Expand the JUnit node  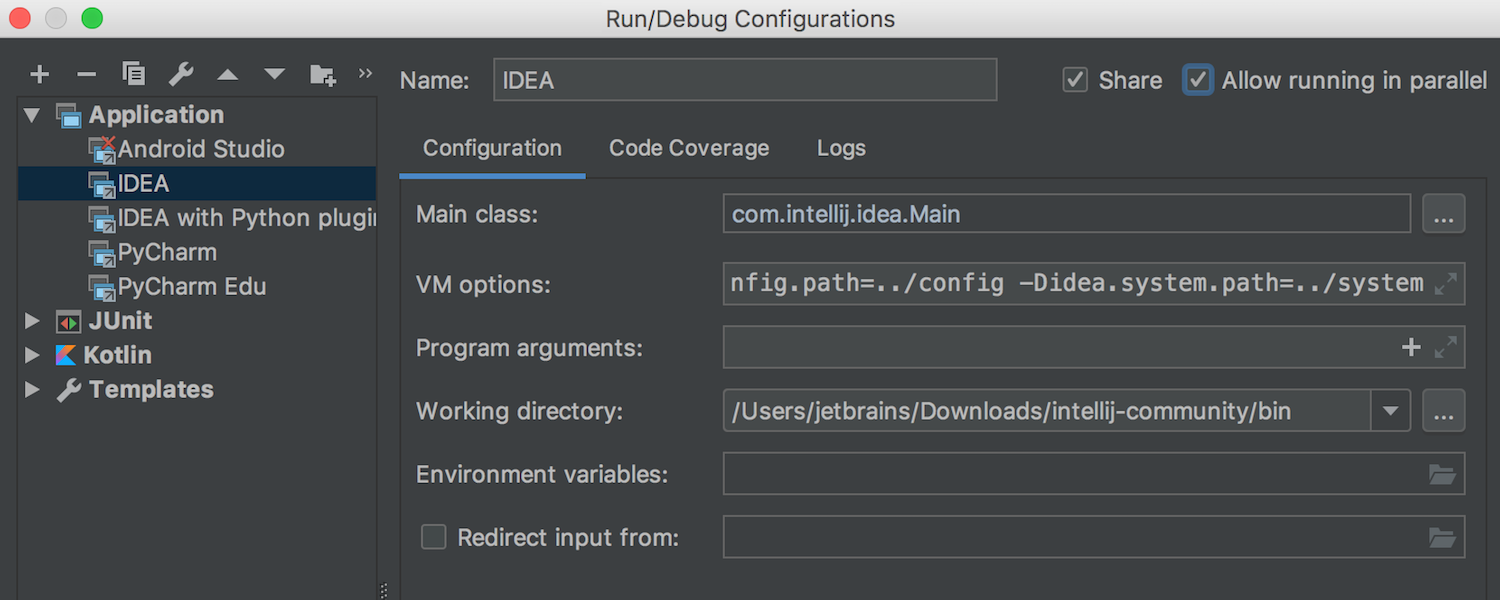32,321
